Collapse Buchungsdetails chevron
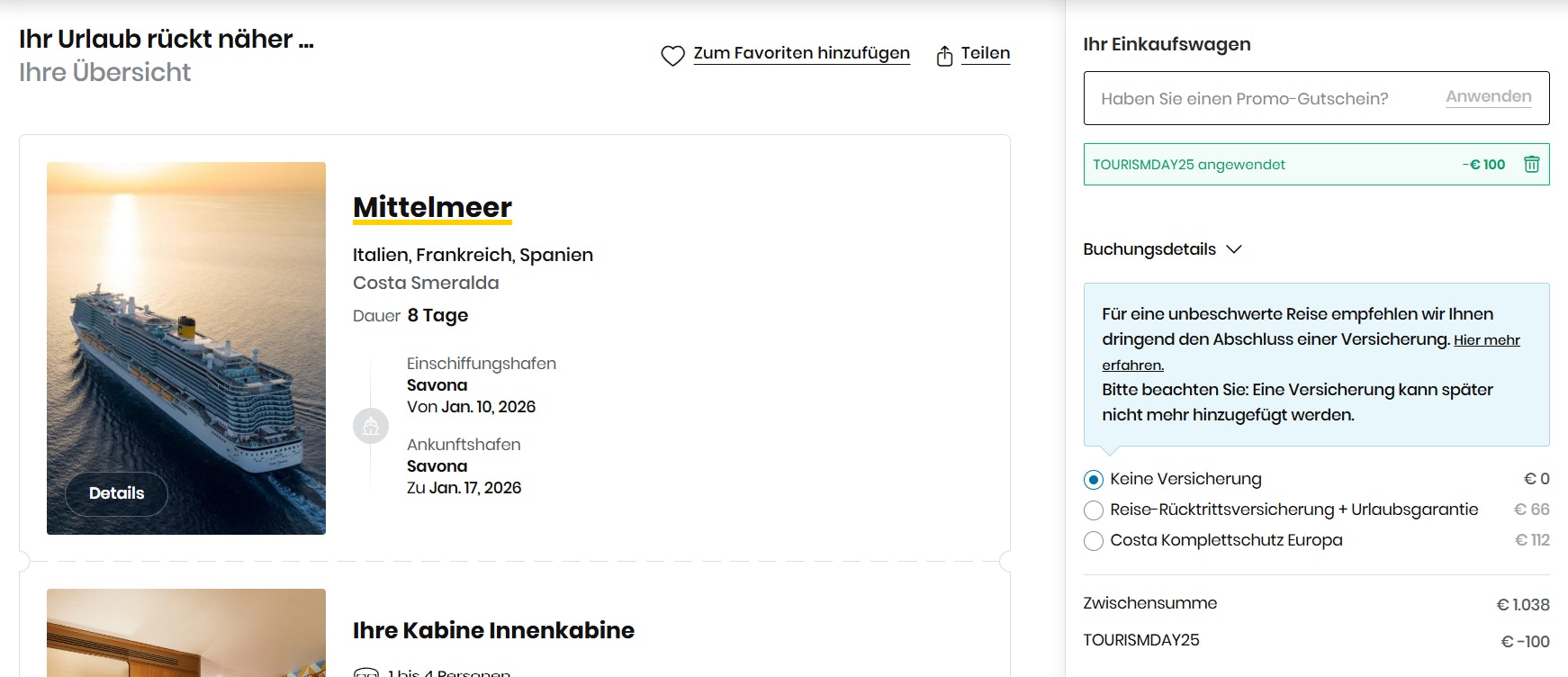1568x677 pixels. coord(1234,249)
